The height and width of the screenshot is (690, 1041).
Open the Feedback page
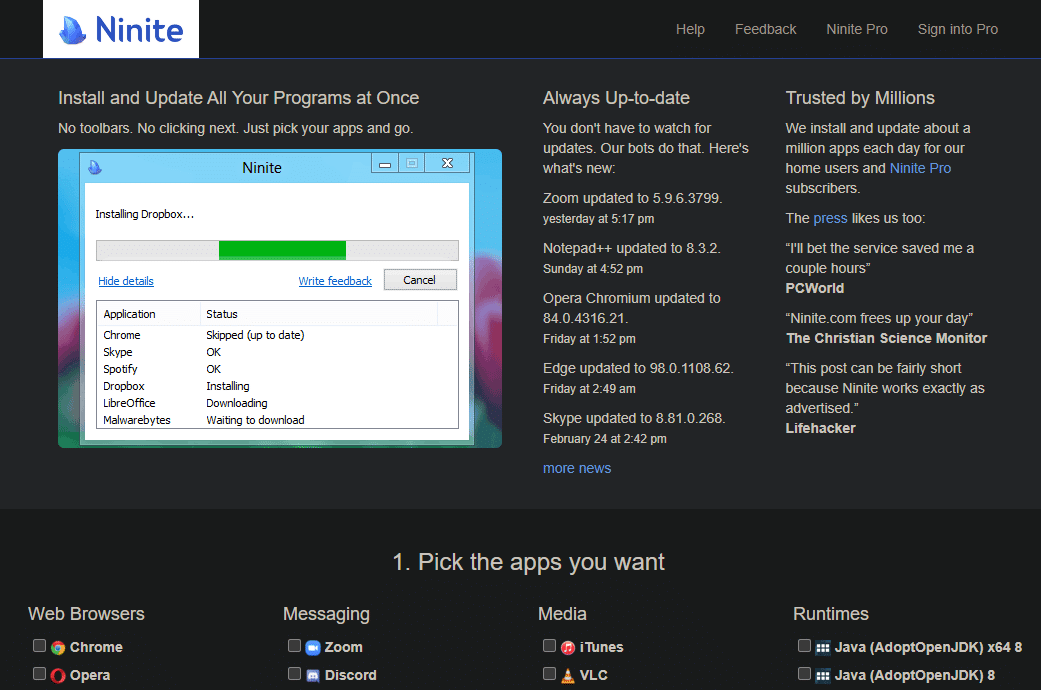click(x=765, y=29)
